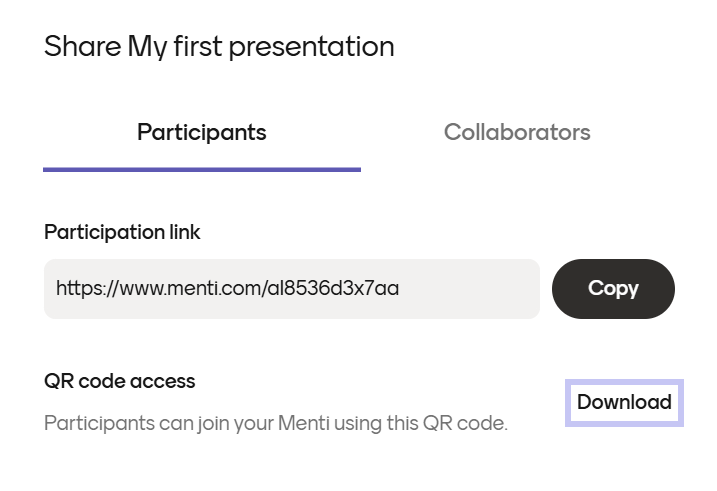This screenshot has width=717, height=491.
Task: Choose Collaborators in the share dialog
Action: [x=517, y=132]
